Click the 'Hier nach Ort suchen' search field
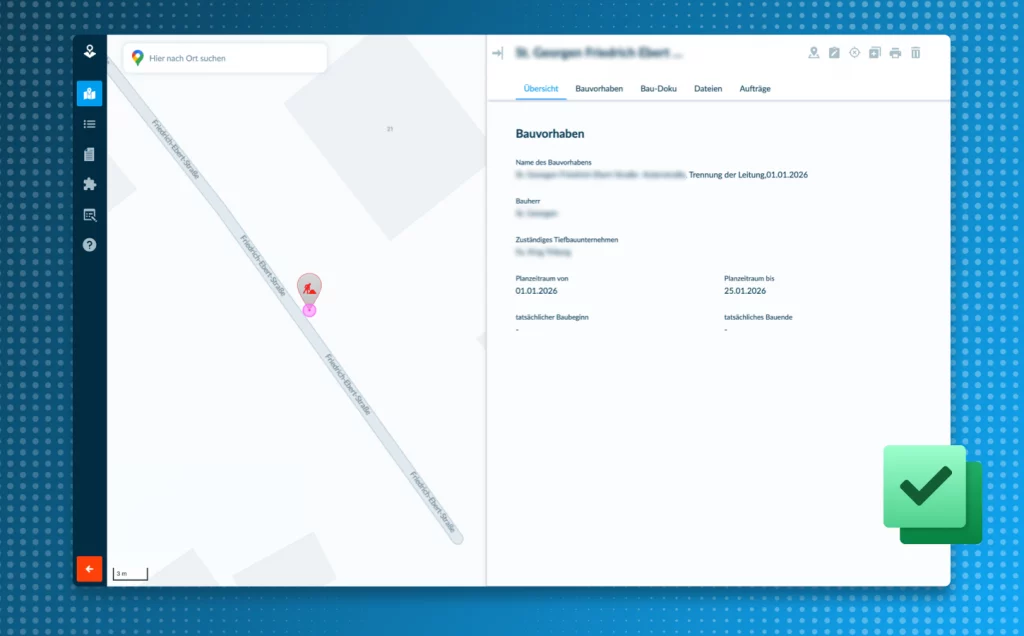 [230, 58]
